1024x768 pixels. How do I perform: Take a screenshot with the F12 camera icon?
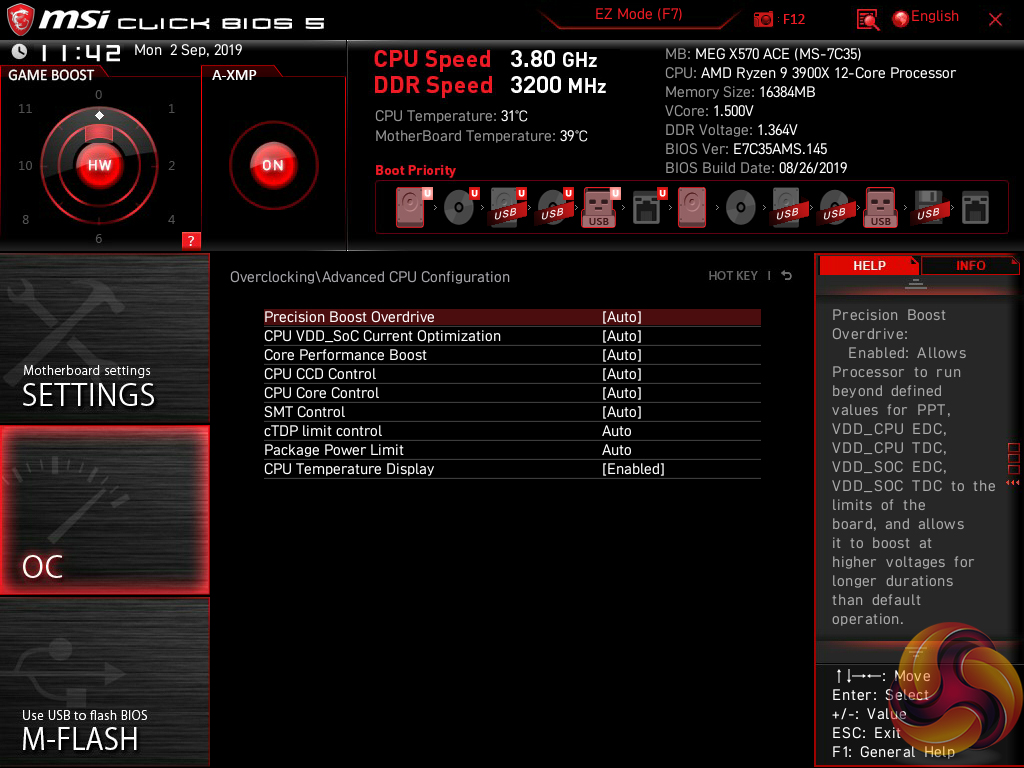(763, 19)
